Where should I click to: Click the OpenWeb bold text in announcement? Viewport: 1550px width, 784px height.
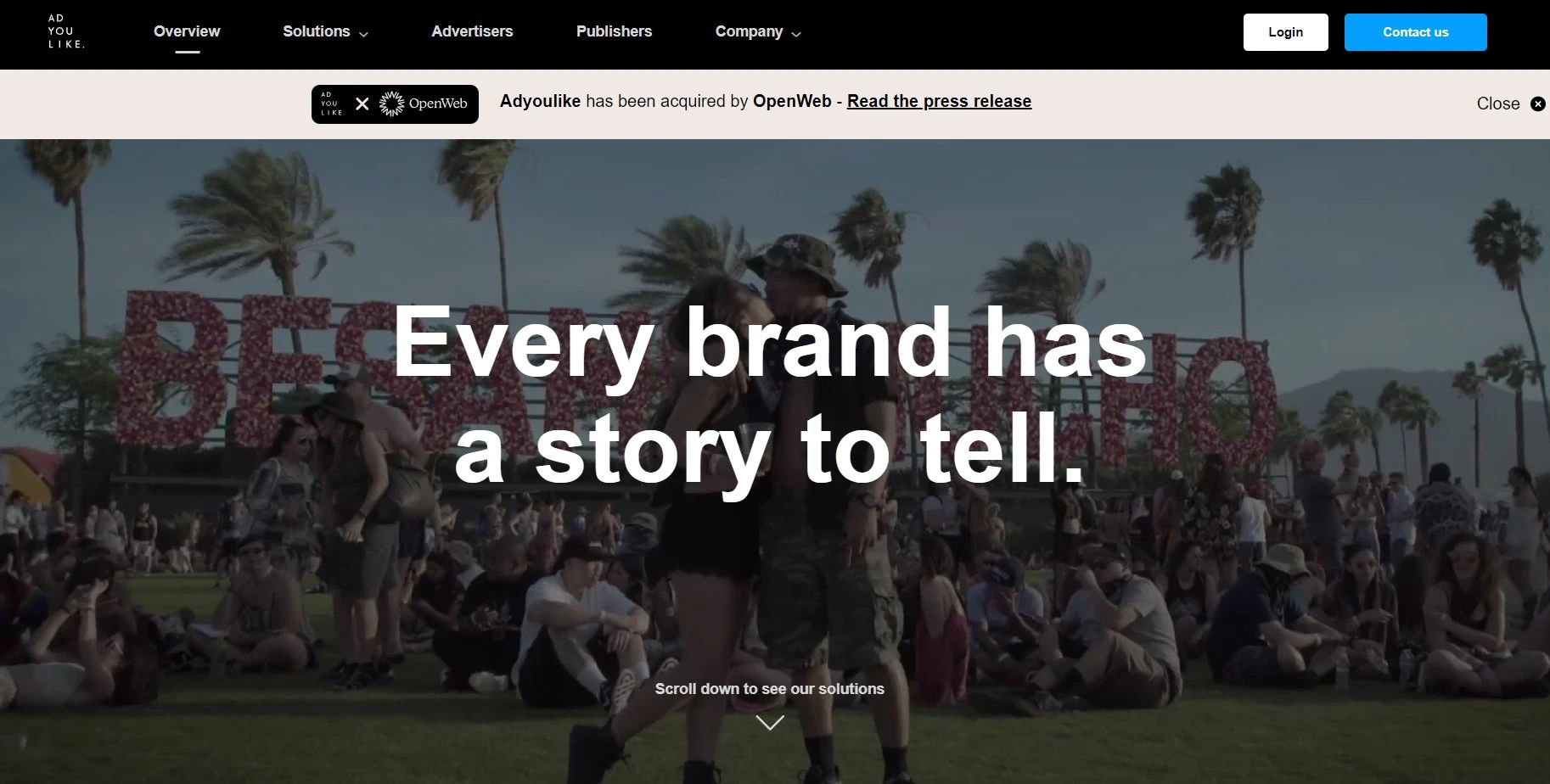[x=792, y=101]
